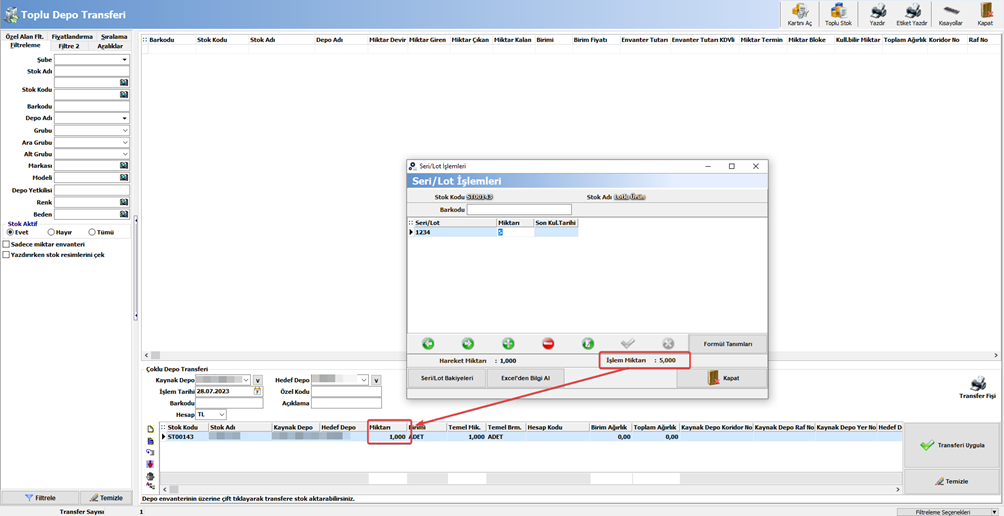Expand the Grubu dropdown

(124, 131)
